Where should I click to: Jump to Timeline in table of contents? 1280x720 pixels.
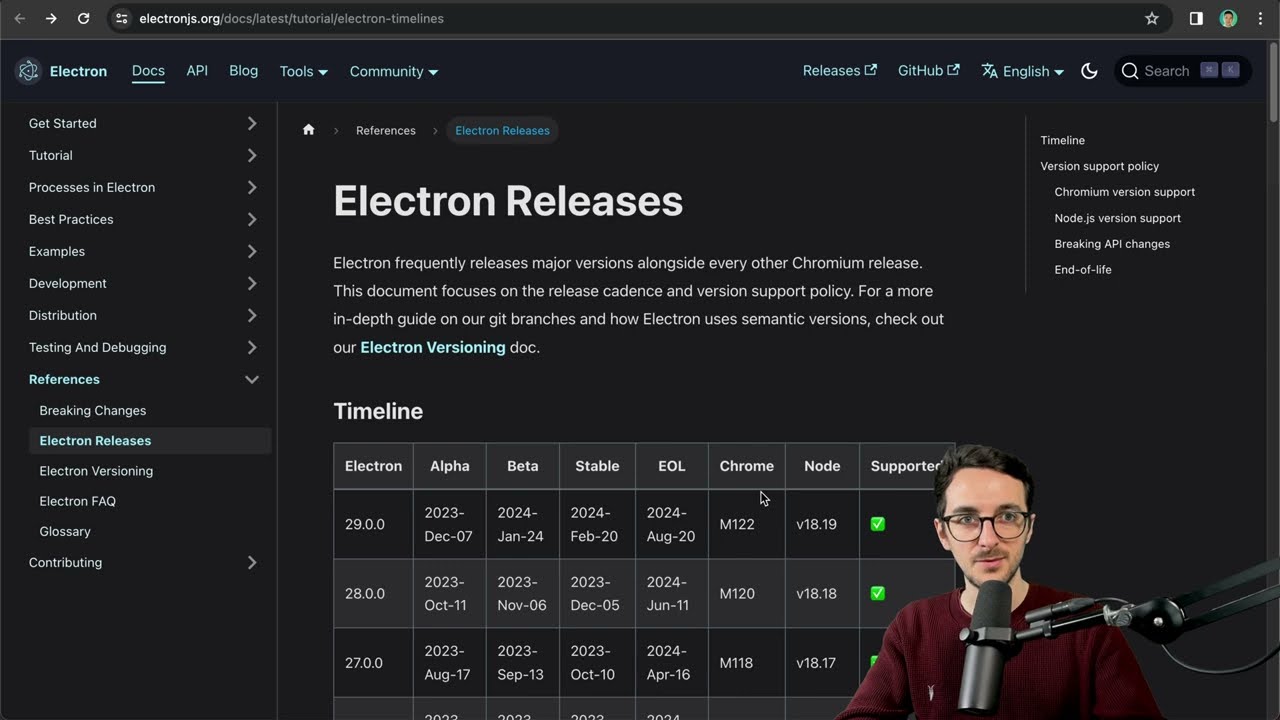(1062, 140)
